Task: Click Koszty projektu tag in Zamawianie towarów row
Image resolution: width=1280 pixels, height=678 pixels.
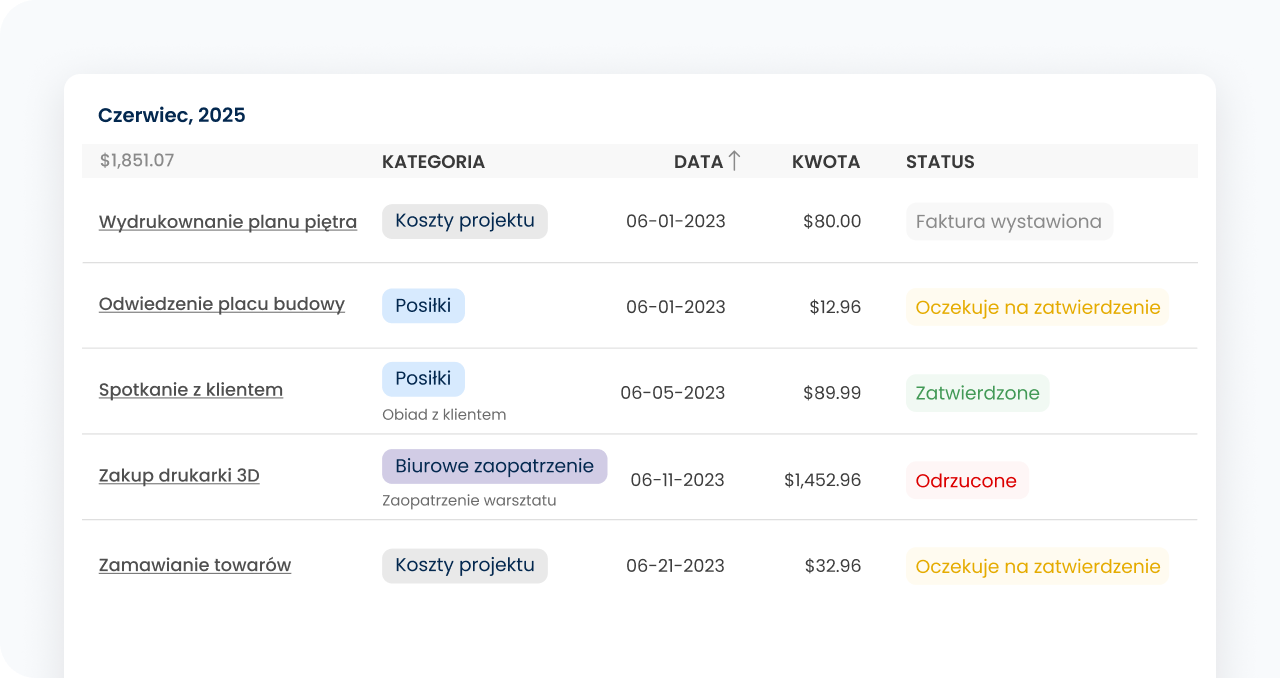Action: (464, 565)
